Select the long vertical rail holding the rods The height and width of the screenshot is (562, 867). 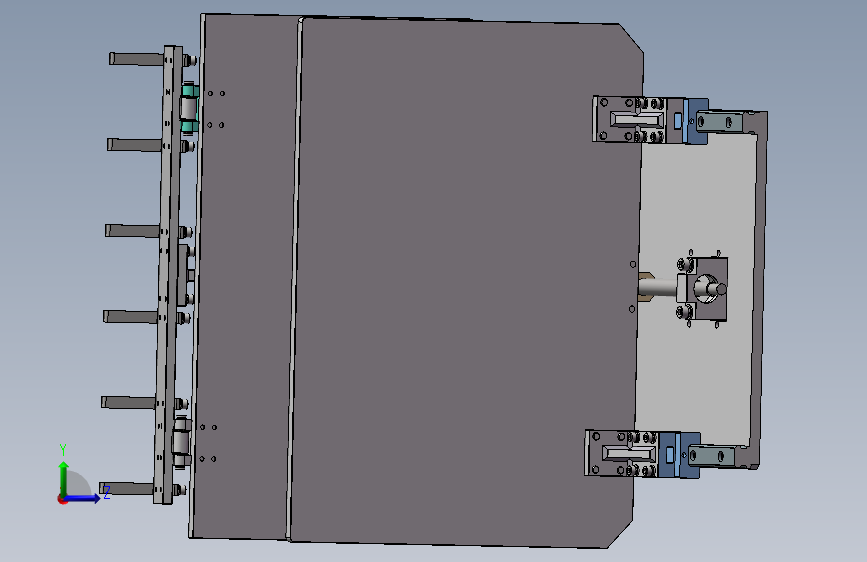coord(168,275)
